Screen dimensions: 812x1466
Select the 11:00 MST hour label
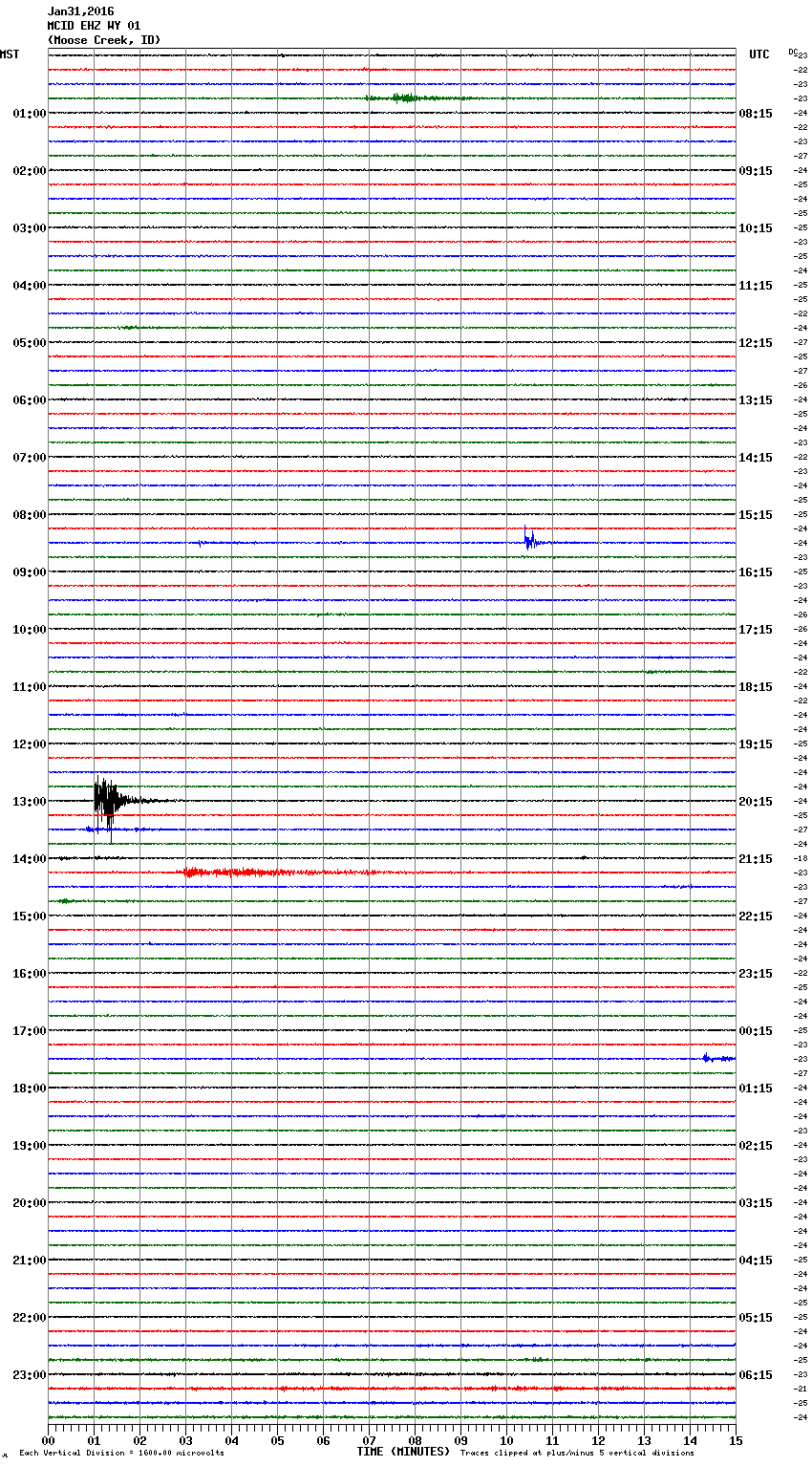[29, 687]
